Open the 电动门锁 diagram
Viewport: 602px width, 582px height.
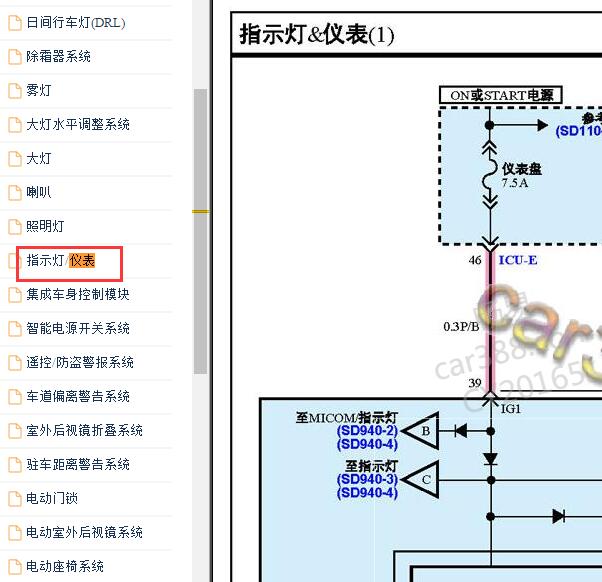52,498
